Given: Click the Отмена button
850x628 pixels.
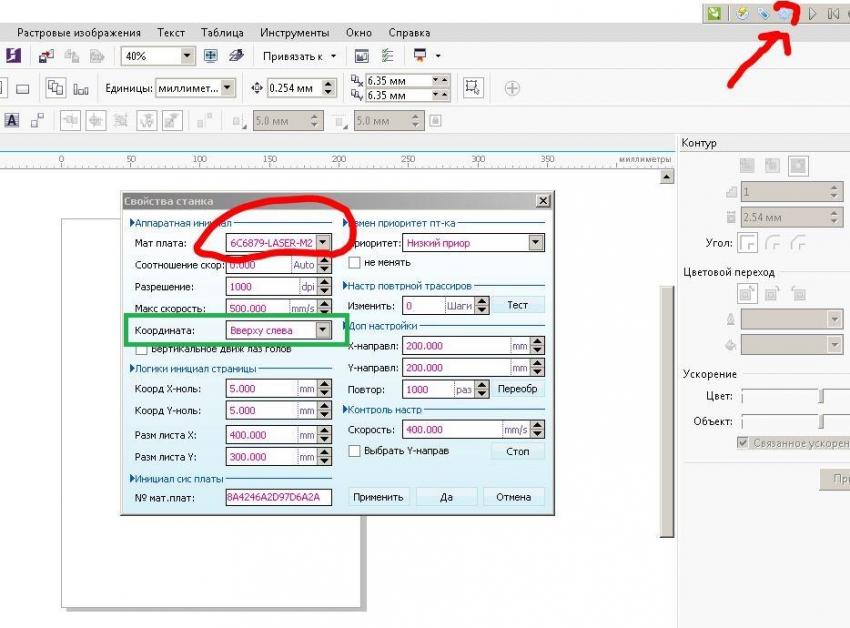Looking at the screenshot, I should pos(513,497).
